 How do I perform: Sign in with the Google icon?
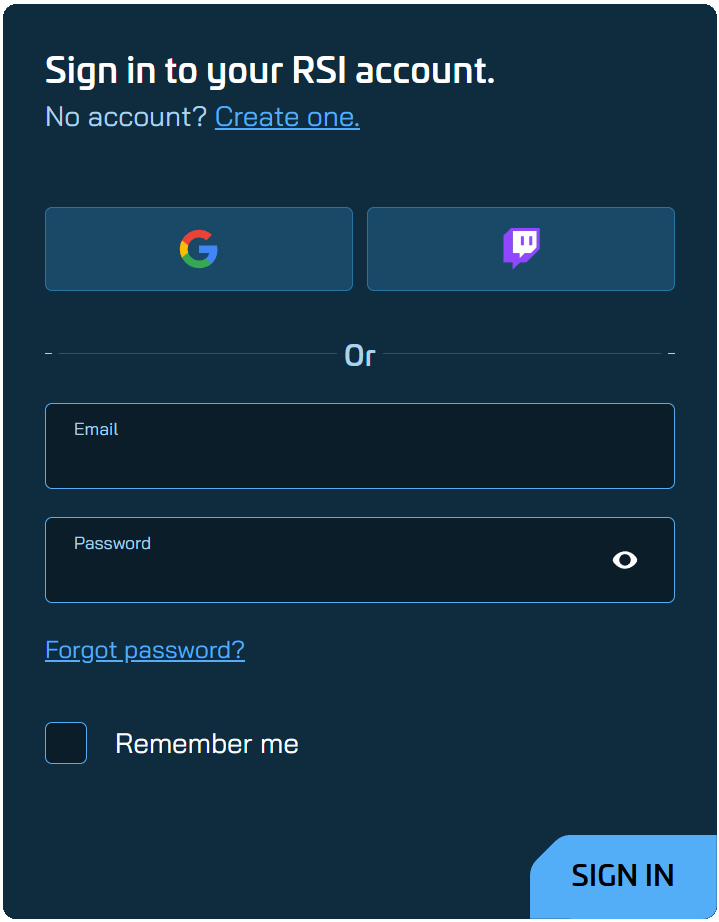pyautogui.click(x=199, y=249)
